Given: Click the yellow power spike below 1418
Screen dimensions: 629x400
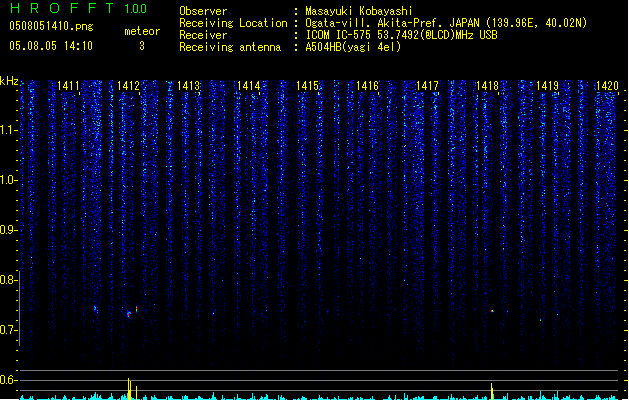Looking at the screenshot, I should click(492, 391).
